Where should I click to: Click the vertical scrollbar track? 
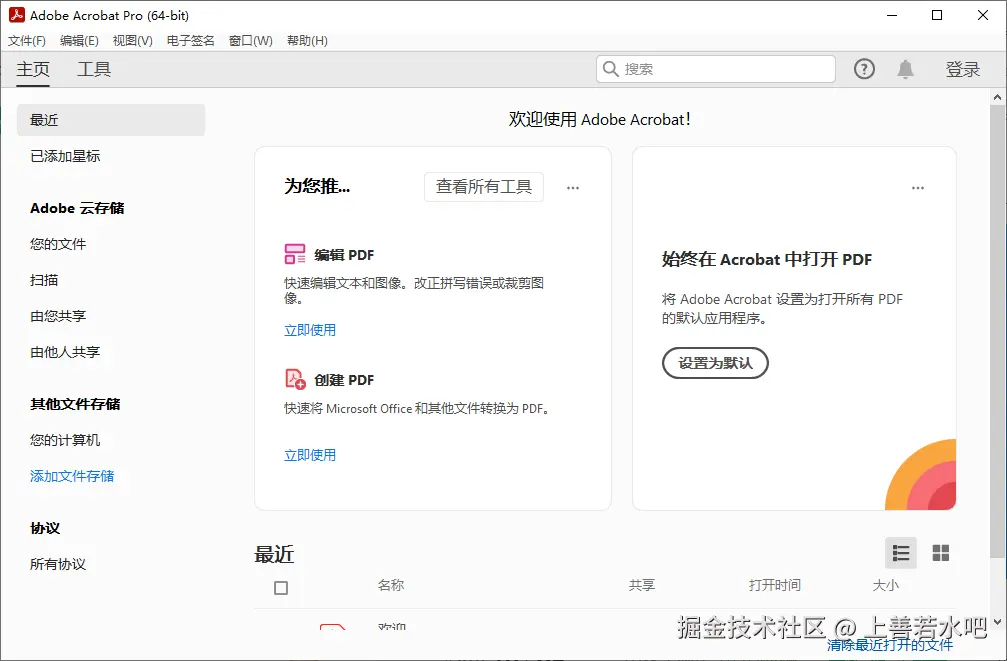[x=997, y=360]
